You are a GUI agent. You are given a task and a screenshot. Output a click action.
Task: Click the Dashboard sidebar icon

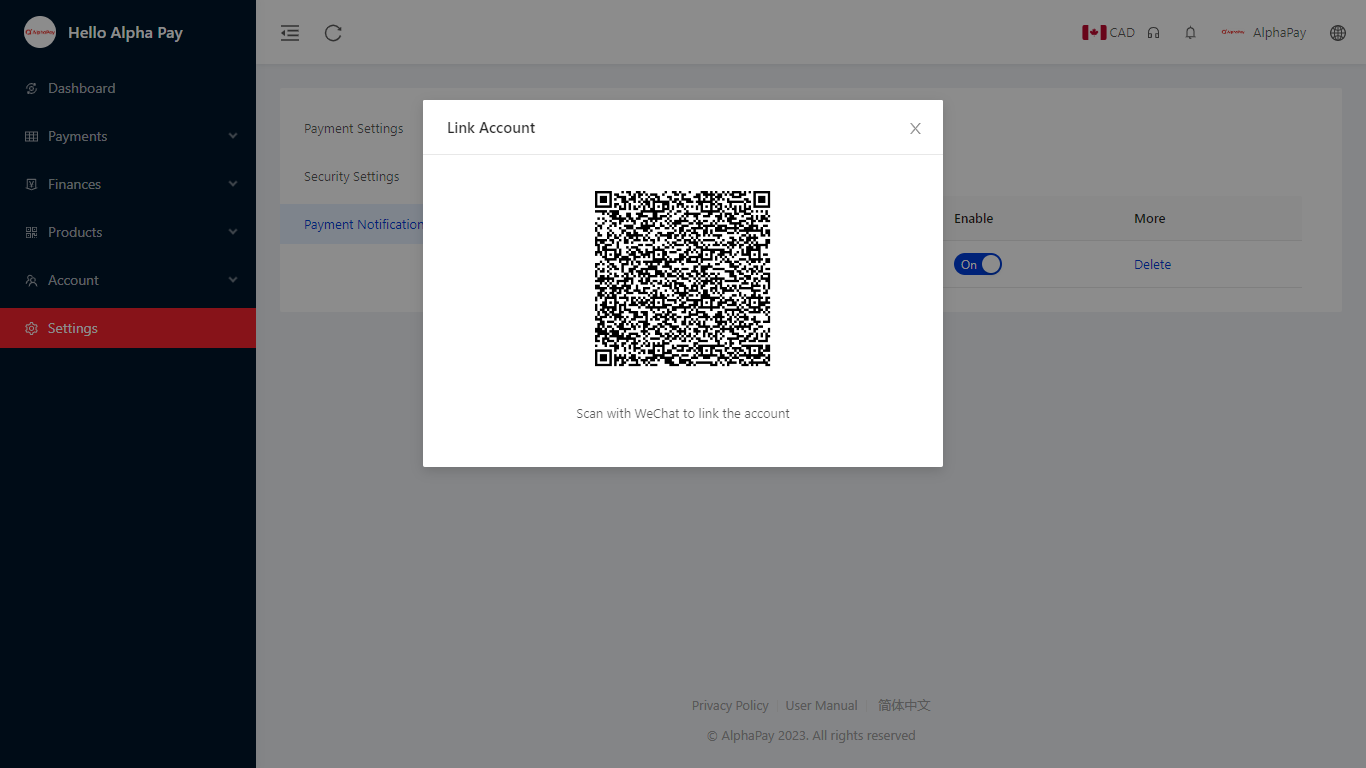point(31,89)
